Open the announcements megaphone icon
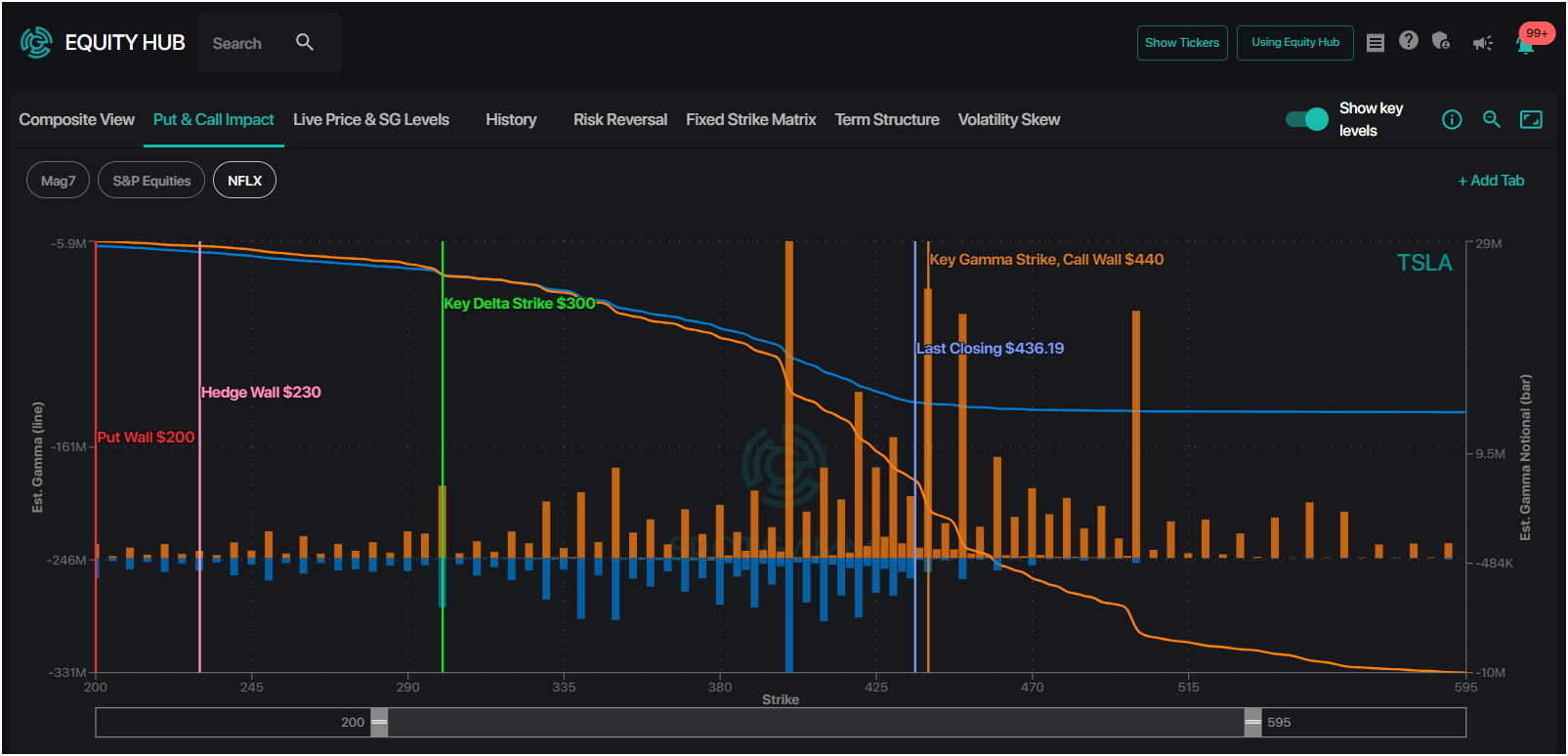 tap(1483, 43)
